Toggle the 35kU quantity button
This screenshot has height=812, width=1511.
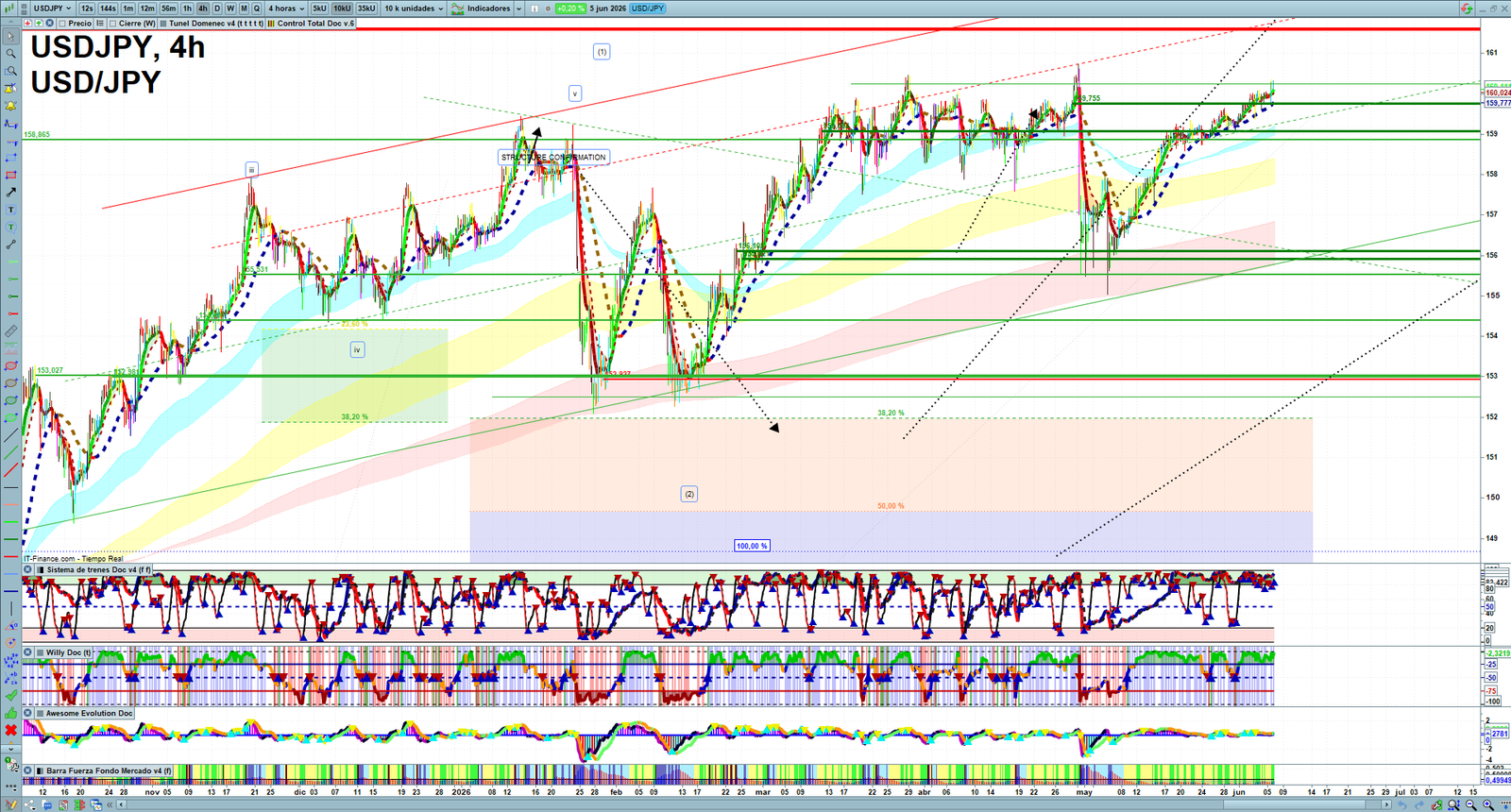tap(366, 8)
